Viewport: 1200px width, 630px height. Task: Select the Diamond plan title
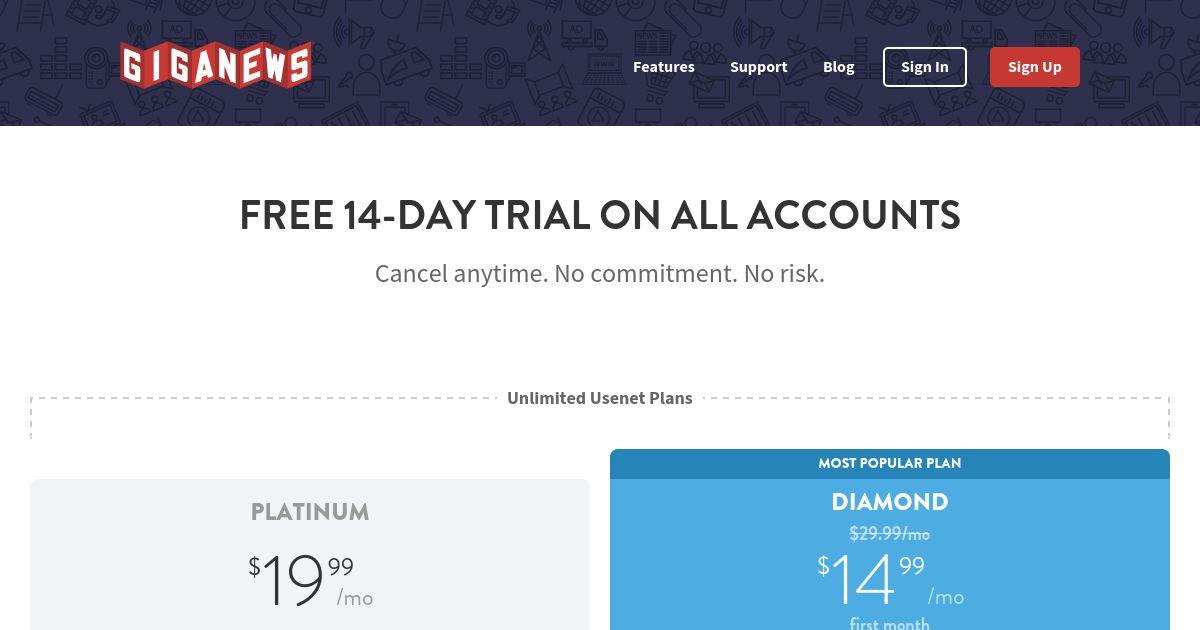point(890,501)
